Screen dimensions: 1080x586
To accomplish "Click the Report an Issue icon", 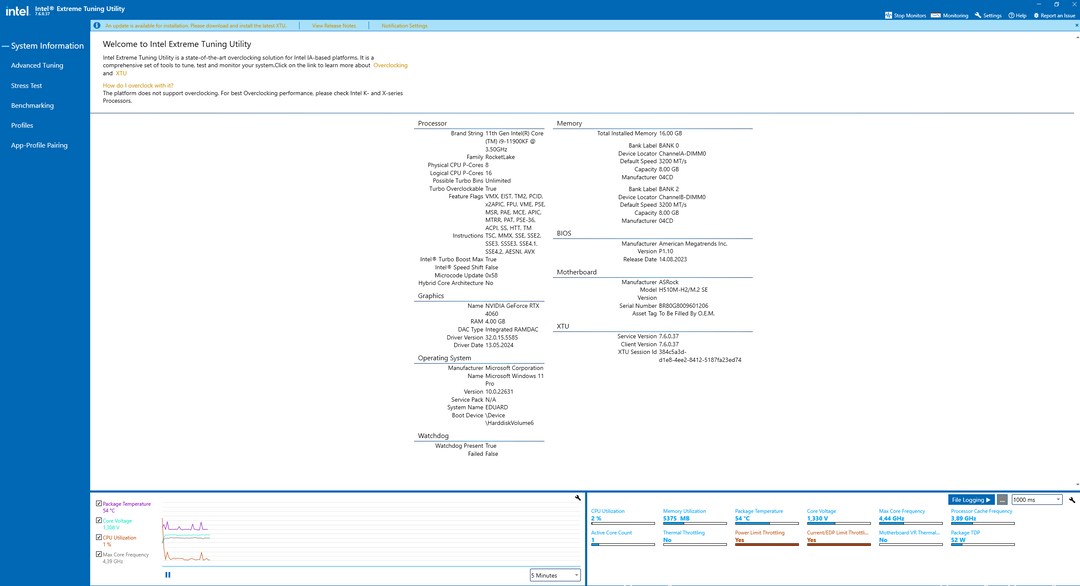I will tap(1036, 15).
